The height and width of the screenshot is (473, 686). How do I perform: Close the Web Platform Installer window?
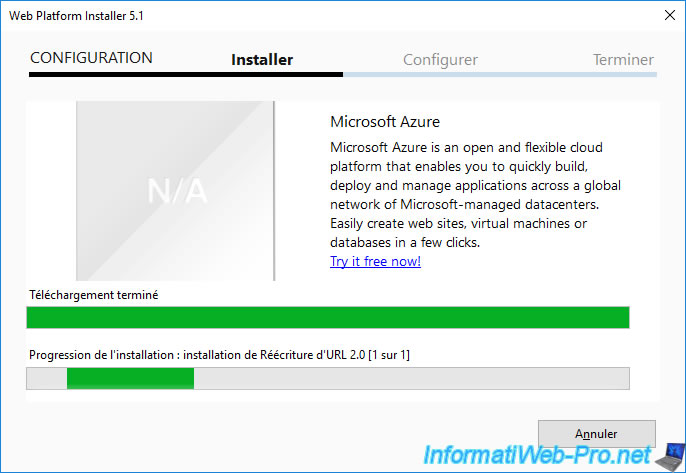tap(669, 15)
